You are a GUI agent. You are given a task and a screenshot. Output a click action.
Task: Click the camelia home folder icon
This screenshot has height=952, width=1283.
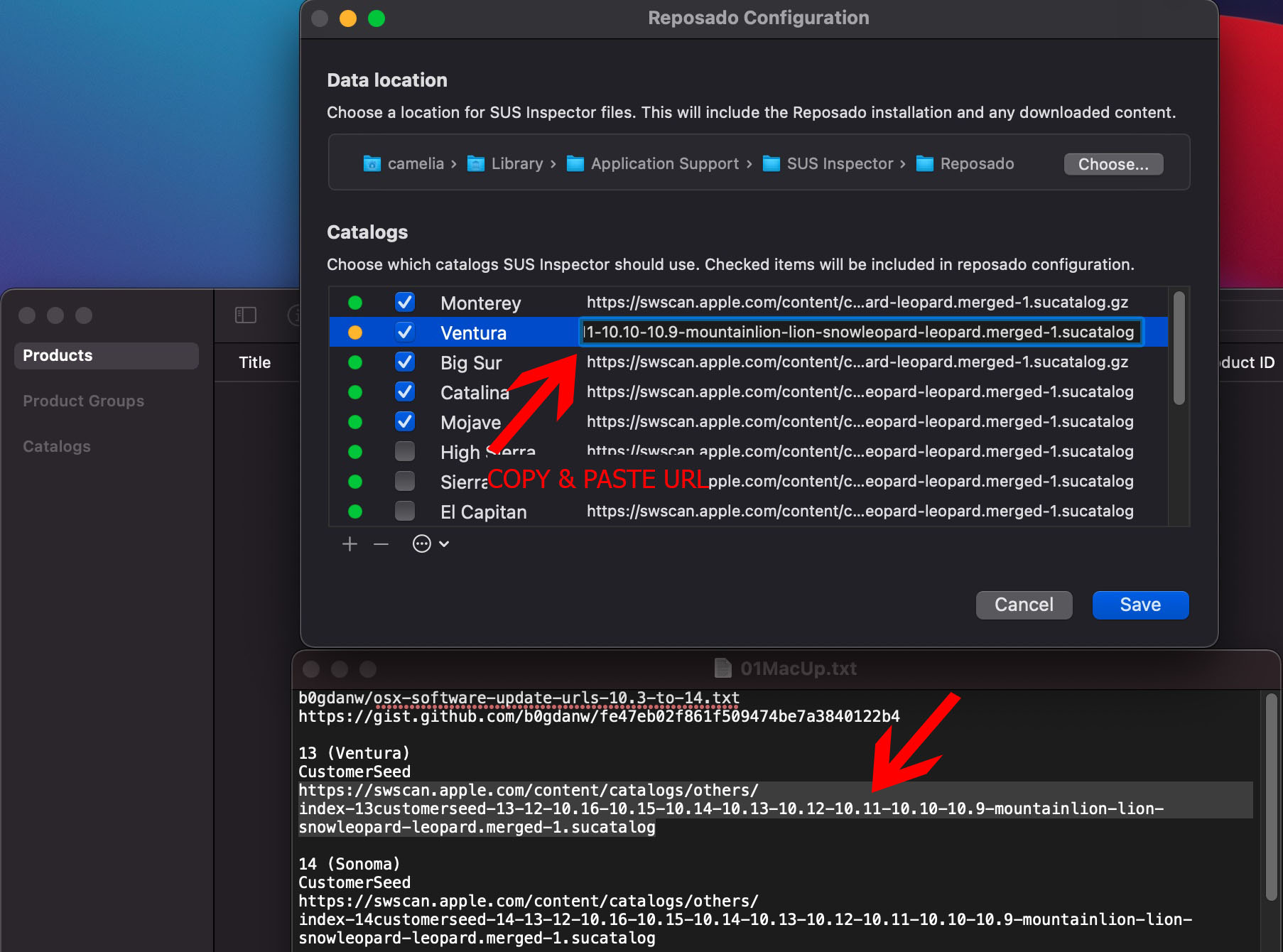pyautogui.click(x=372, y=164)
